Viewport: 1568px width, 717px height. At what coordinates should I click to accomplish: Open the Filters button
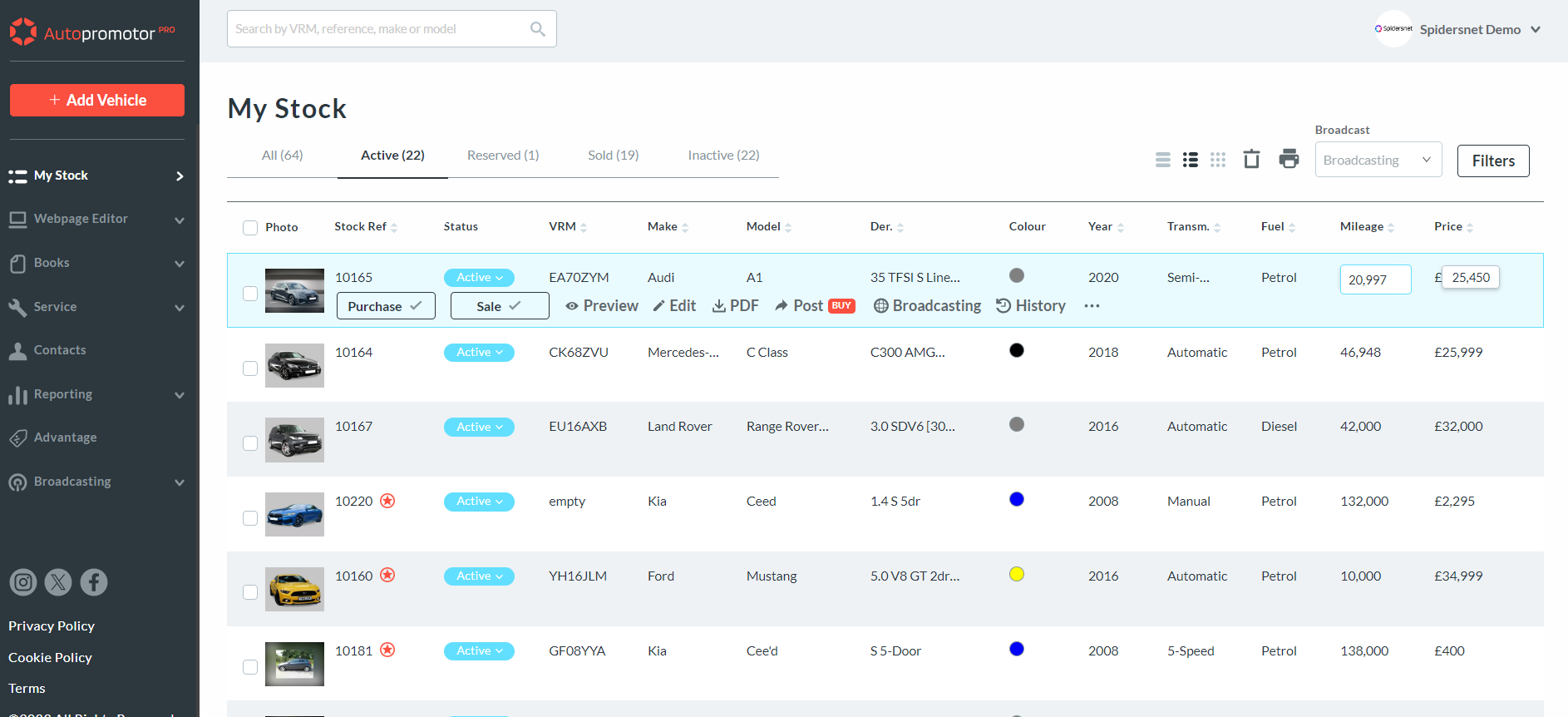coord(1492,161)
